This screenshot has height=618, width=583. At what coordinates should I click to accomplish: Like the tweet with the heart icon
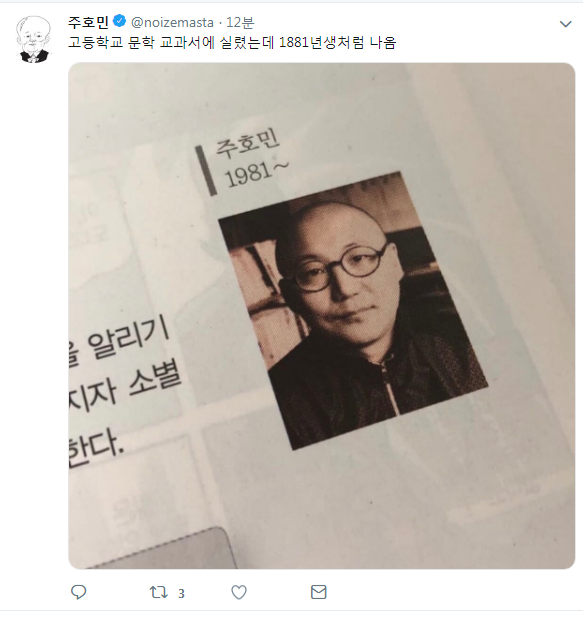pyautogui.click(x=239, y=592)
